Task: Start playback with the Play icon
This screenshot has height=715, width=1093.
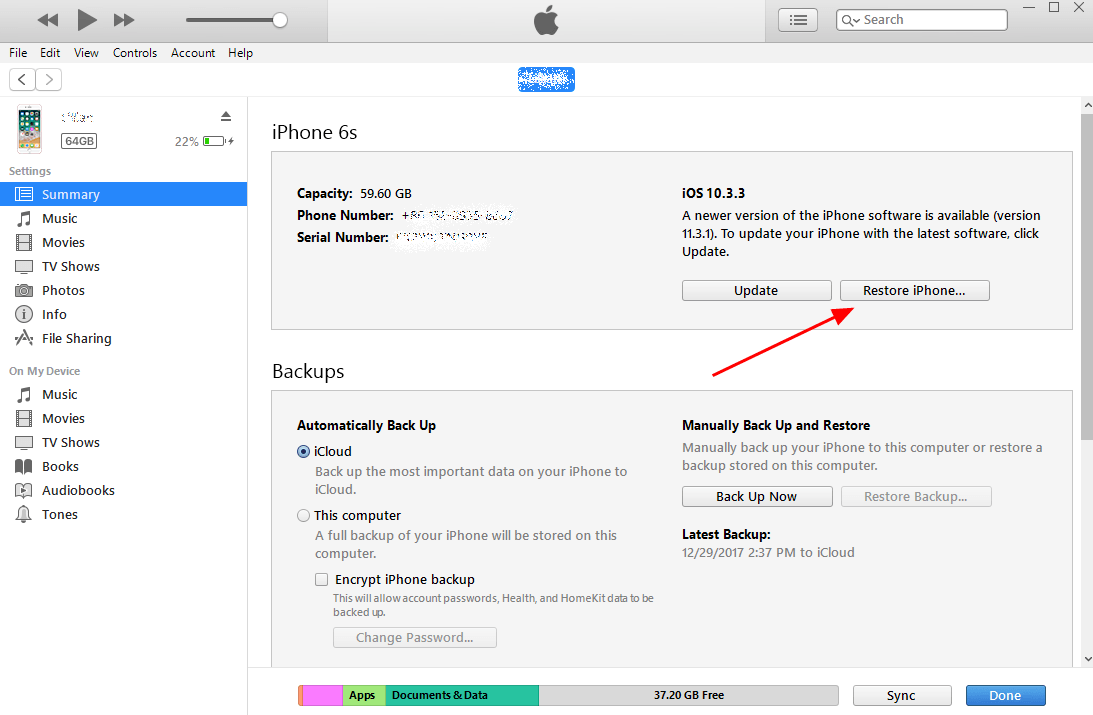Action: pos(86,20)
